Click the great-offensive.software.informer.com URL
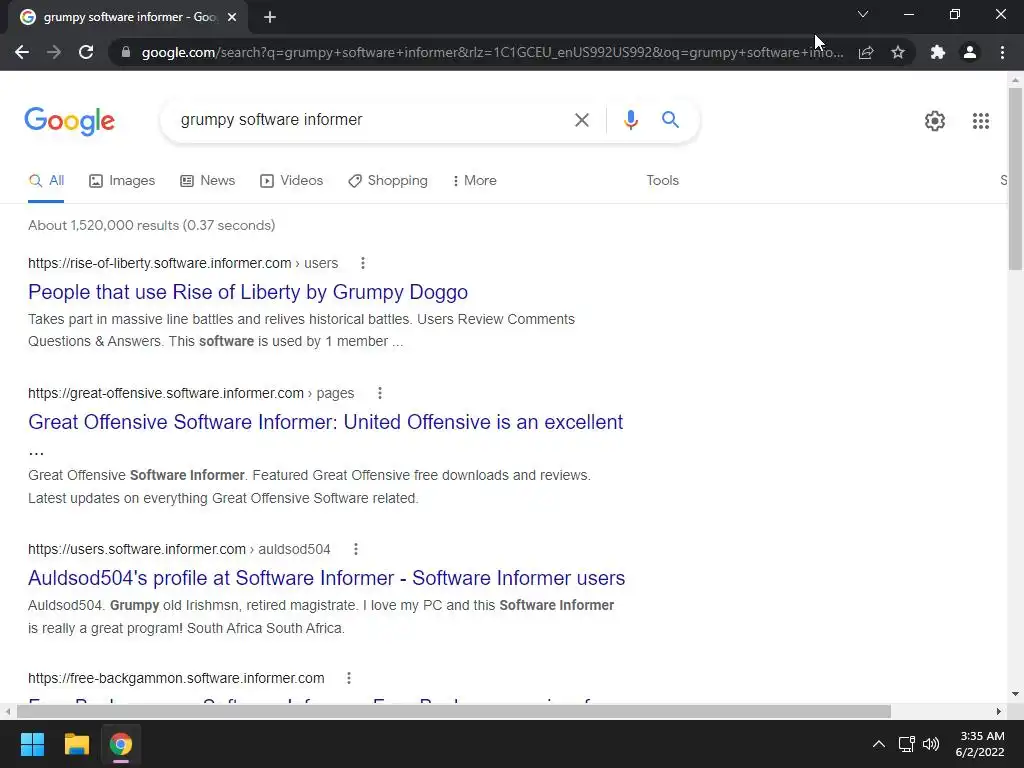 (166, 393)
